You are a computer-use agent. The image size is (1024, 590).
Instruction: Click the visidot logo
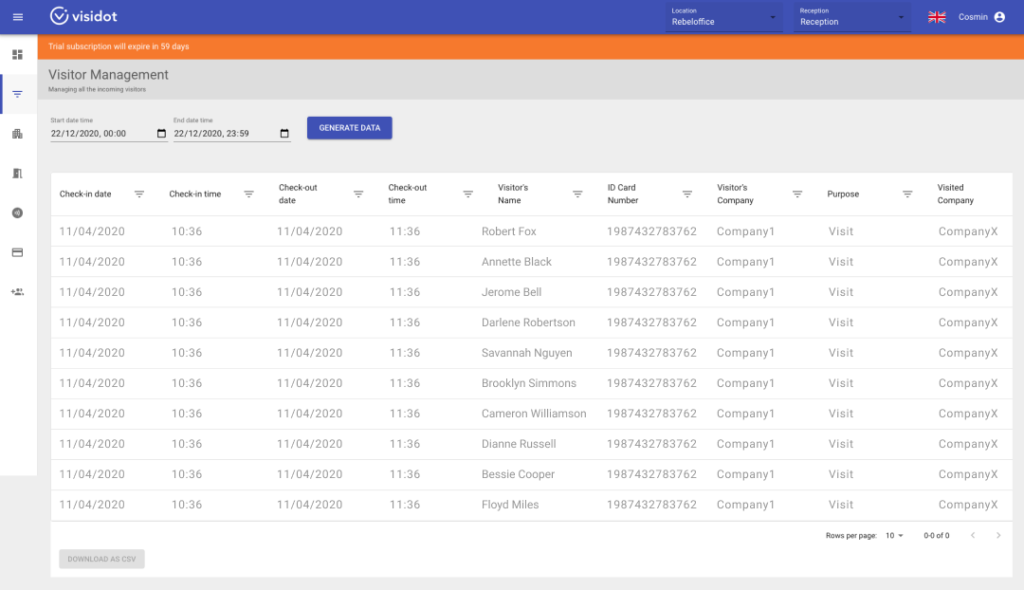coord(84,16)
